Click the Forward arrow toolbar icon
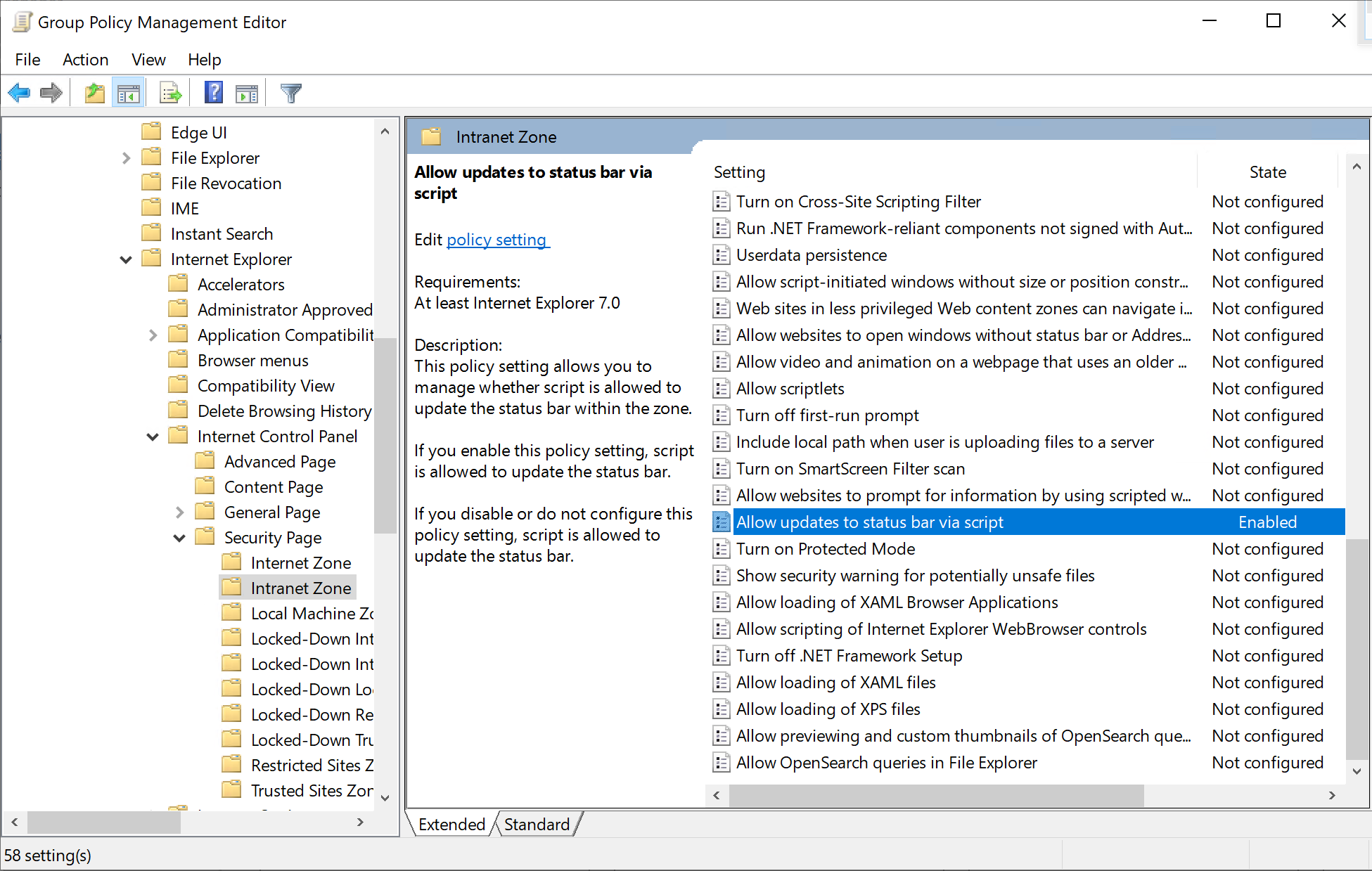 click(51, 93)
